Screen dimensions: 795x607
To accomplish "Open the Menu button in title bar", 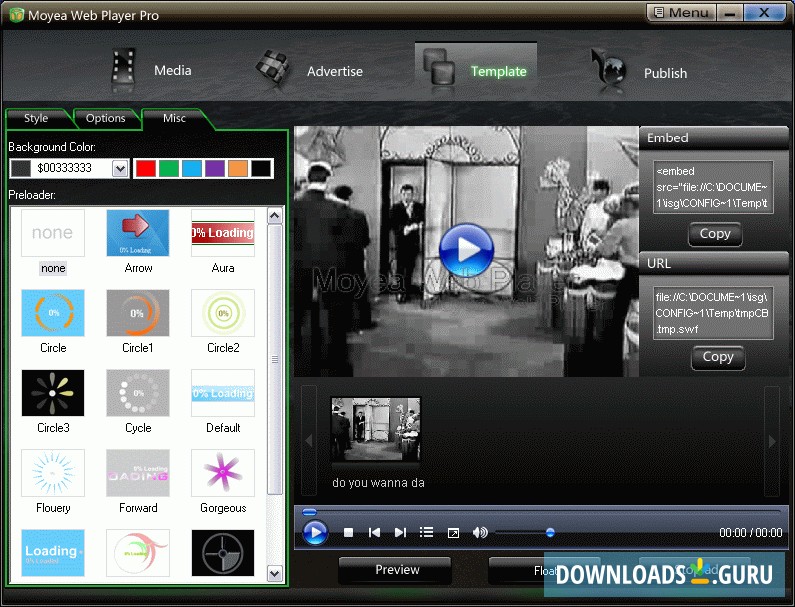I will tap(681, 13).
